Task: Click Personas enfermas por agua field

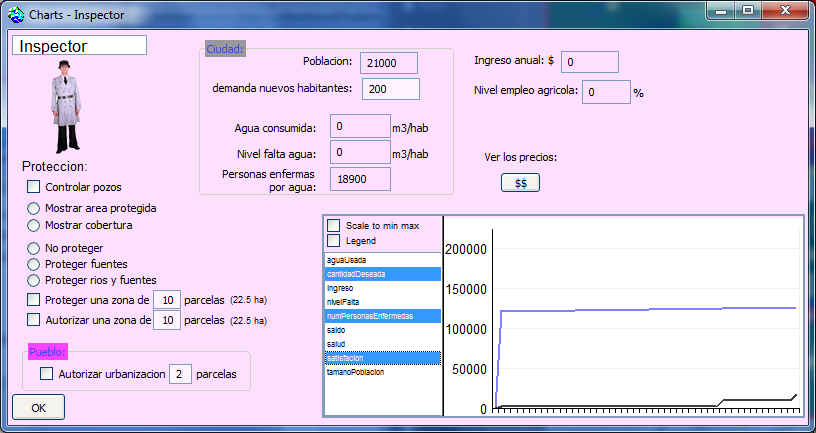Action: click(360, 179)
